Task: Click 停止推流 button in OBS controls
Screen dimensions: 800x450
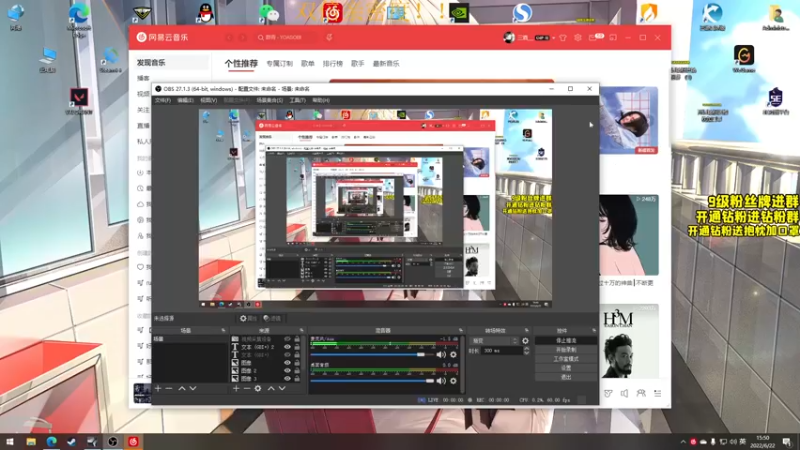Action: click(566, 340)
